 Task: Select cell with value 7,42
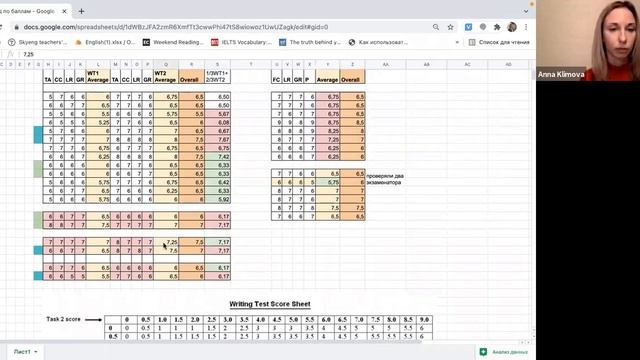coord(217,156)
